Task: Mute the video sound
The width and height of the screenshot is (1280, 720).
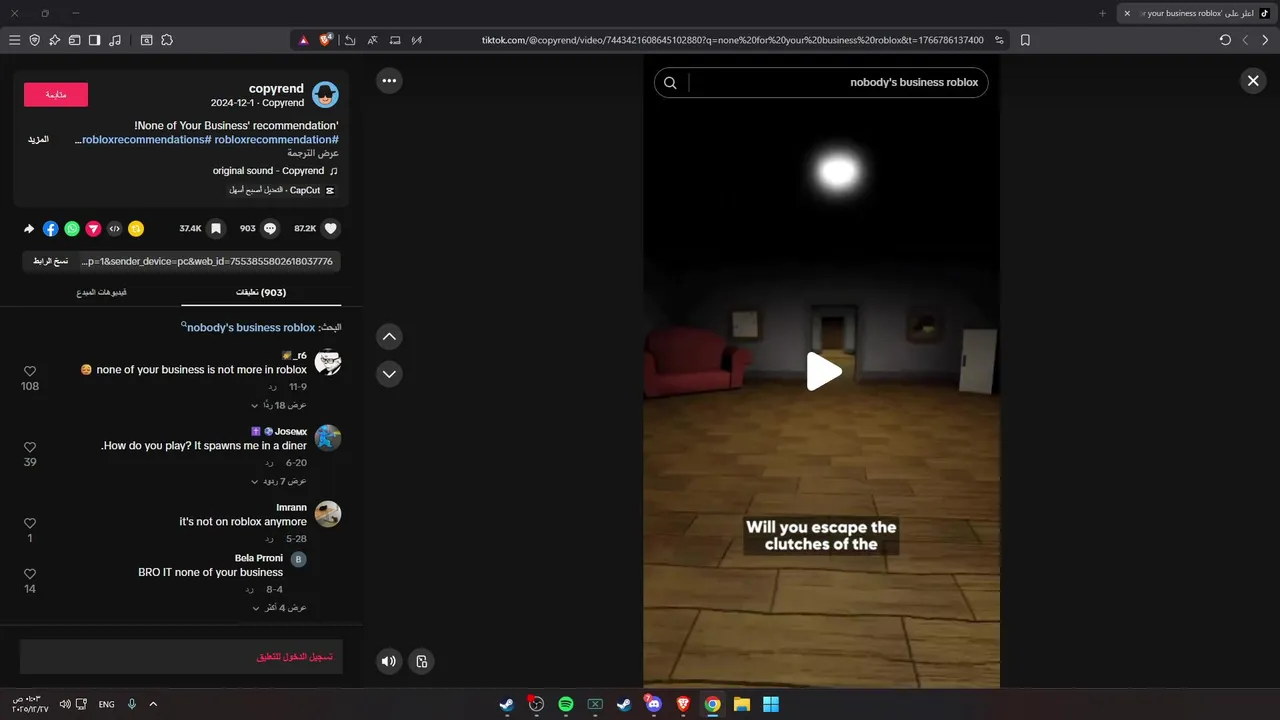Action: click(x=389, y=661)
